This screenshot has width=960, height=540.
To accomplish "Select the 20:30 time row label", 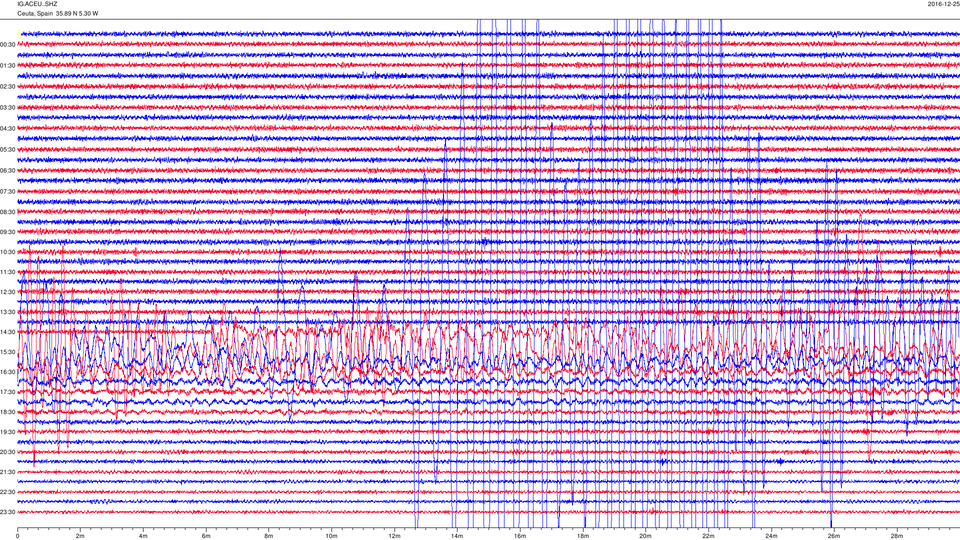I will click(x=8, y=452).
